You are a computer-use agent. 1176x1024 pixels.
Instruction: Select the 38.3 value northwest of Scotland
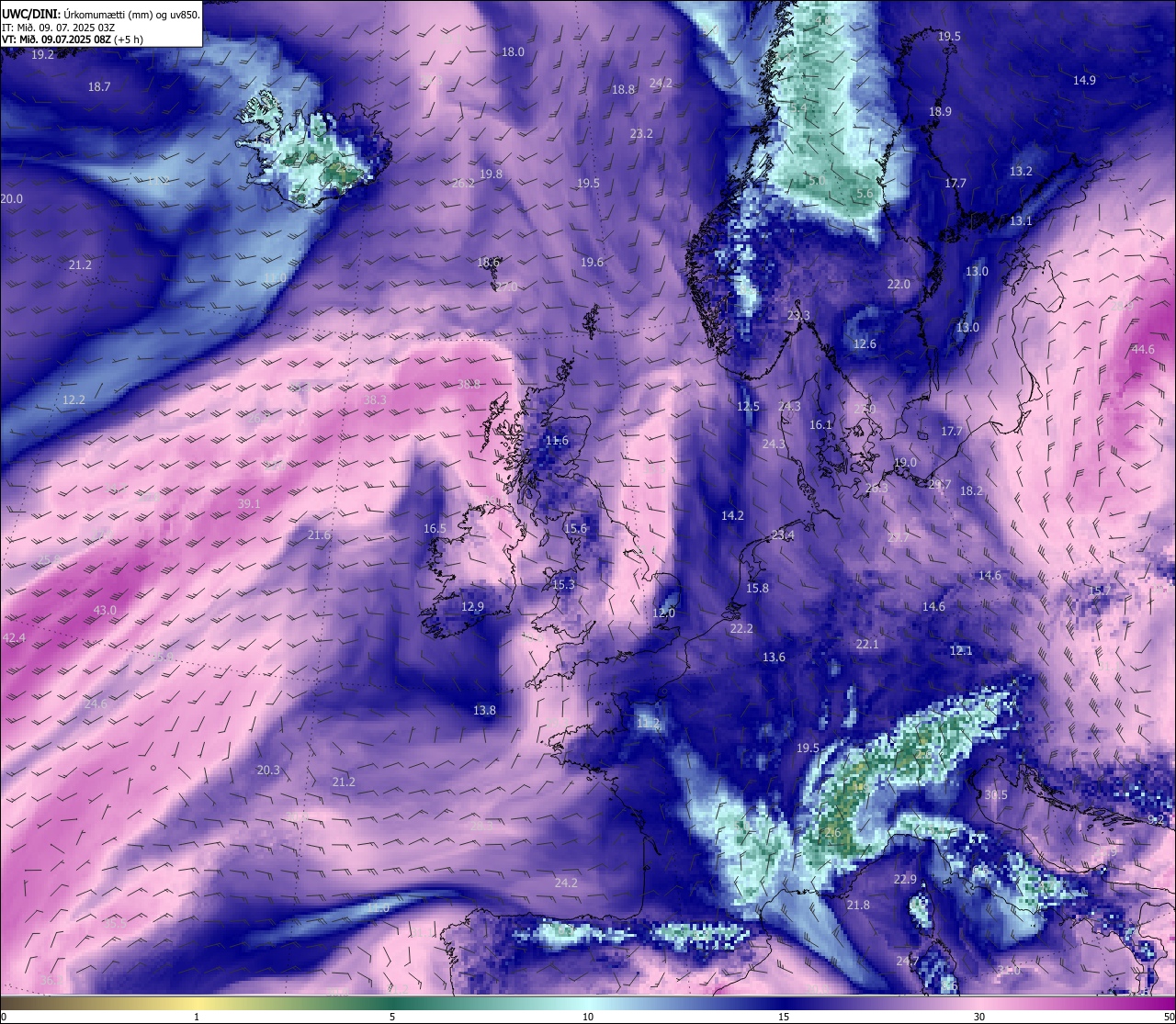tap(375, 400)
